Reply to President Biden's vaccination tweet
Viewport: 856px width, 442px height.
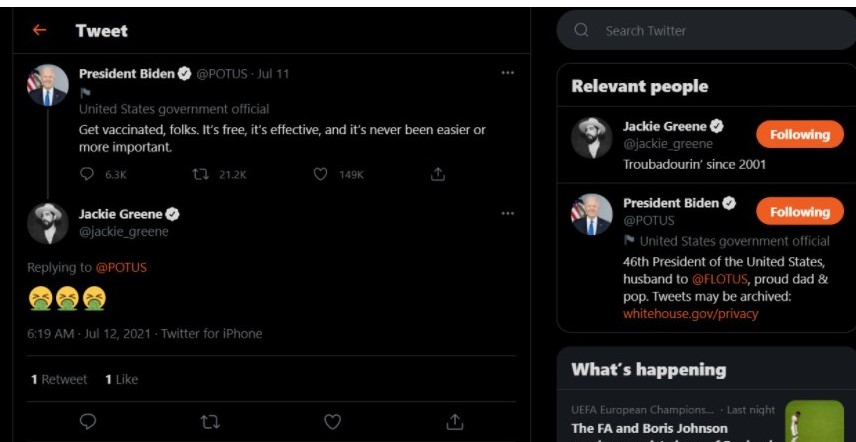[x=87, y=174]
